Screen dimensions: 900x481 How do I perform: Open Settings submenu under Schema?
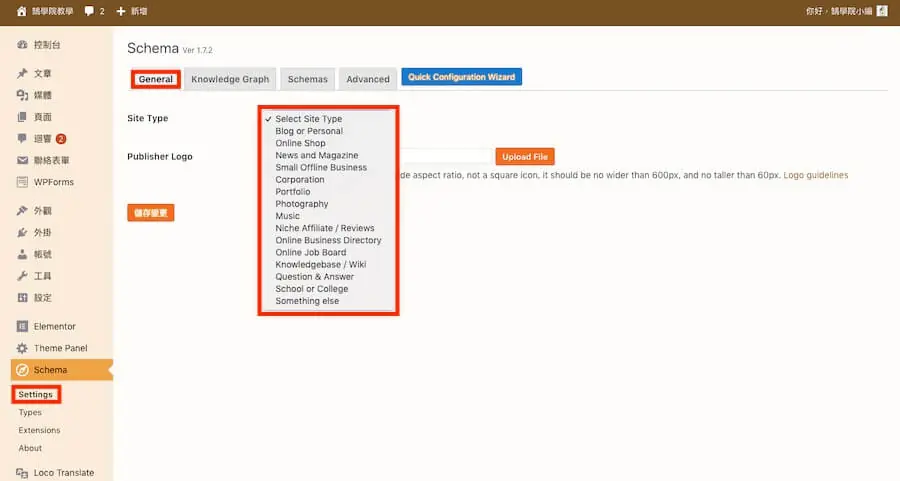36,394
